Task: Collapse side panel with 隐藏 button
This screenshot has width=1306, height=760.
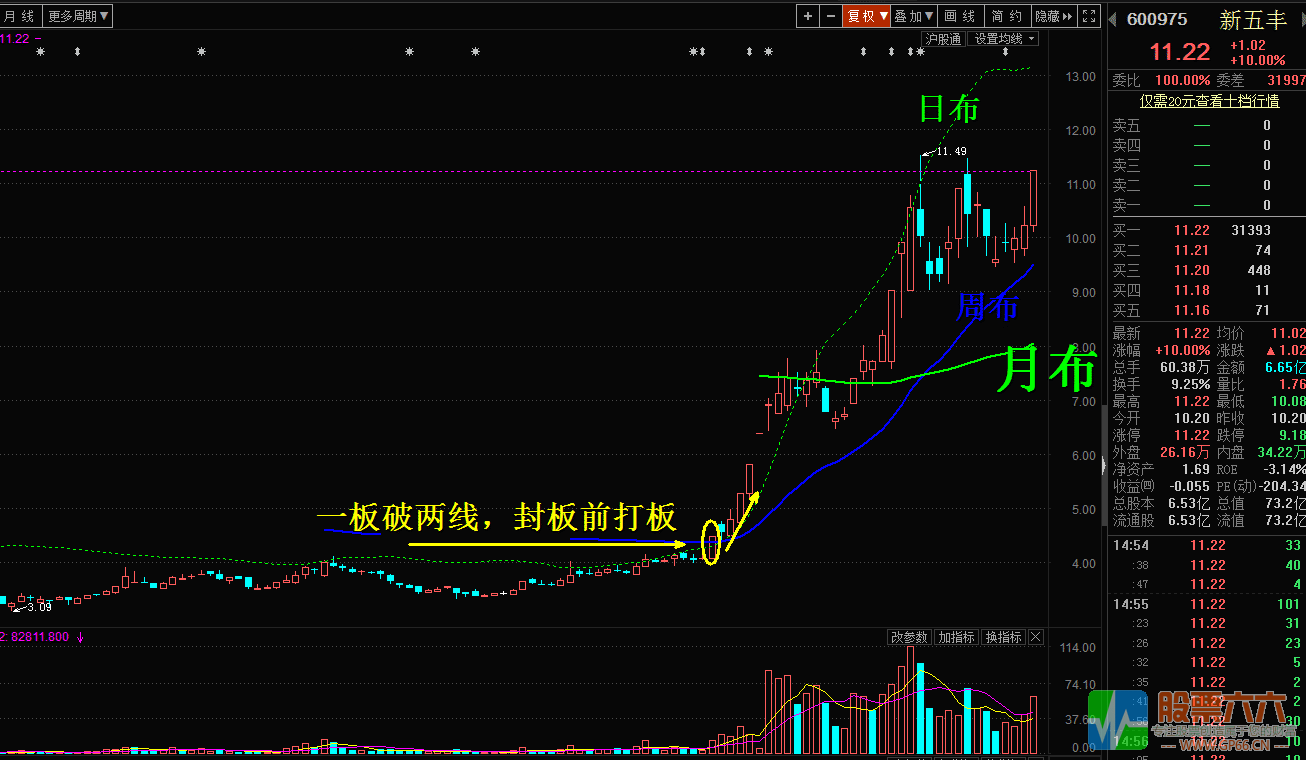Action: [x=1053, y=16]
